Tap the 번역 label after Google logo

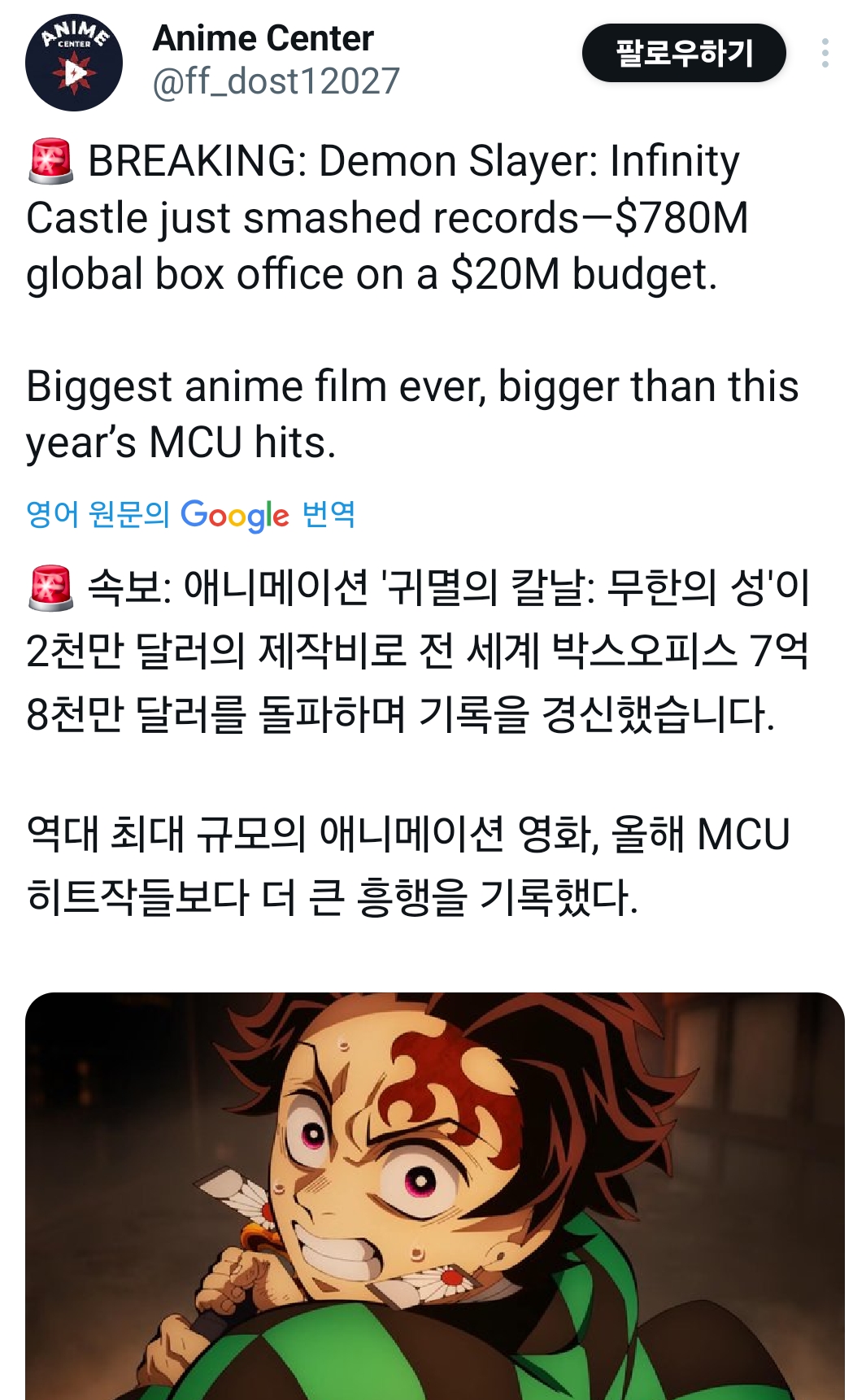(x=329, y=514)
